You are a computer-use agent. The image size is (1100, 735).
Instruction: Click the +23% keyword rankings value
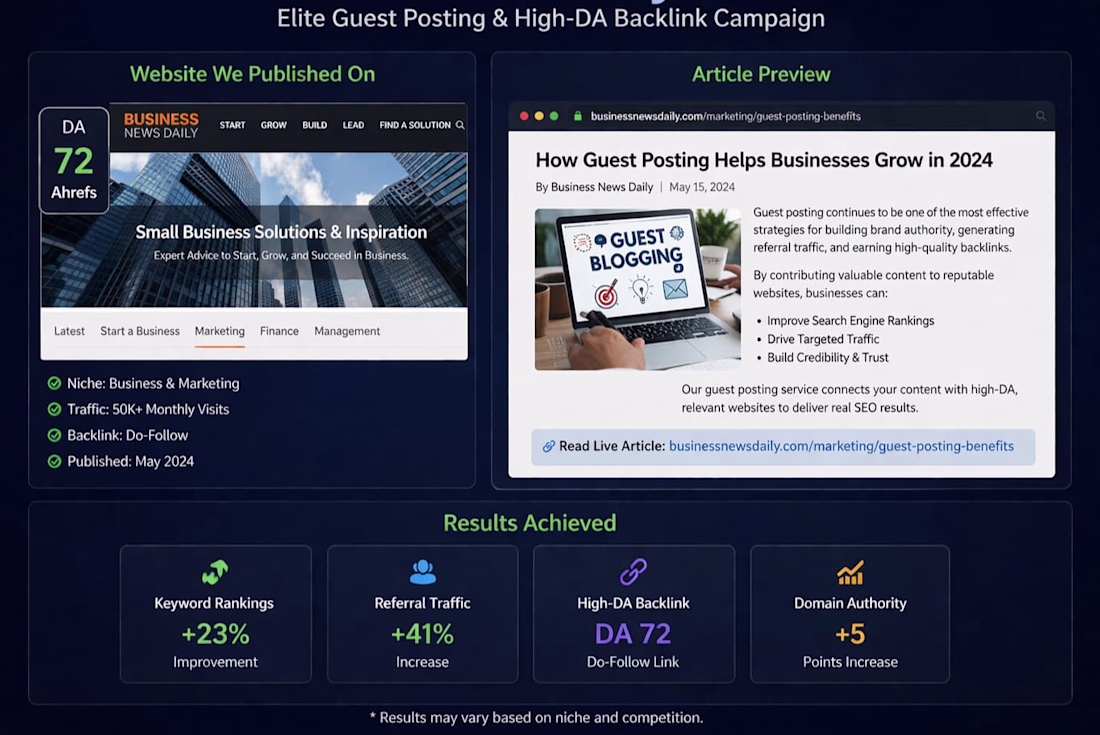tap(215, 634)
